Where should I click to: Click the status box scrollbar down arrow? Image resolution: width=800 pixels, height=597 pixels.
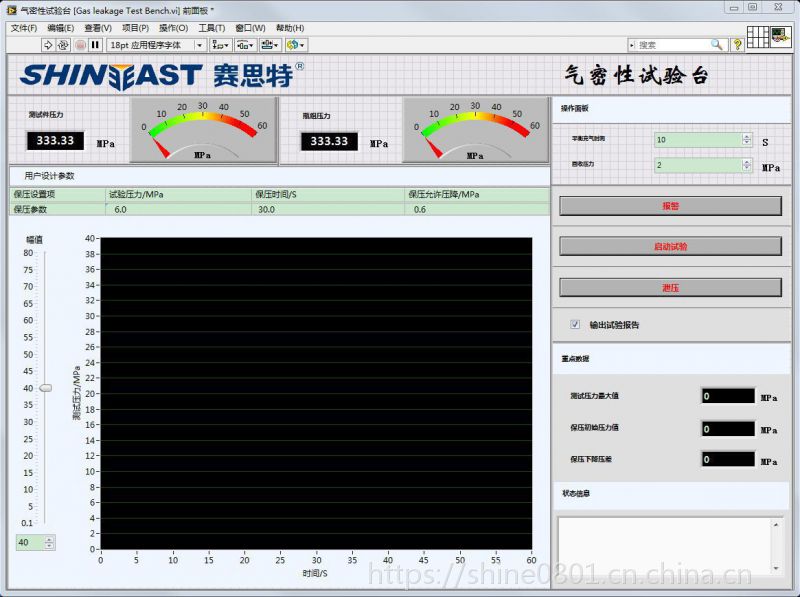[x=776, y=568]
